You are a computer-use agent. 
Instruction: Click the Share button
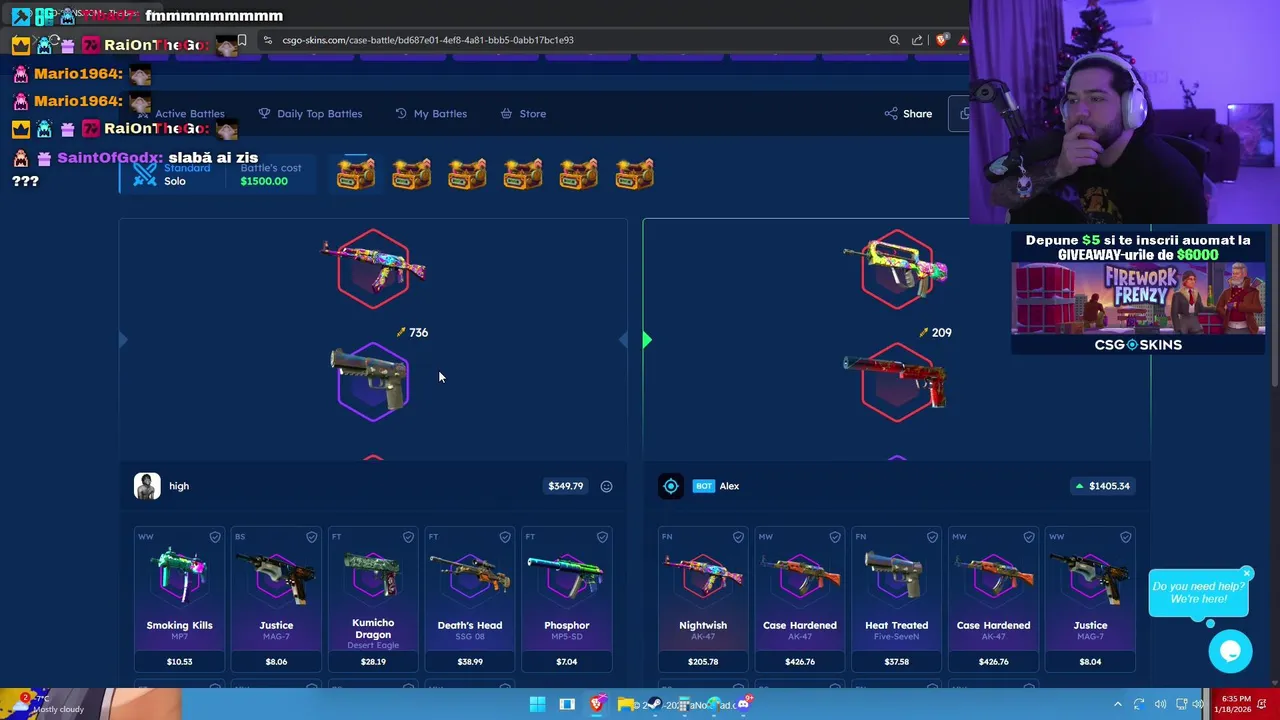(908, 114)
